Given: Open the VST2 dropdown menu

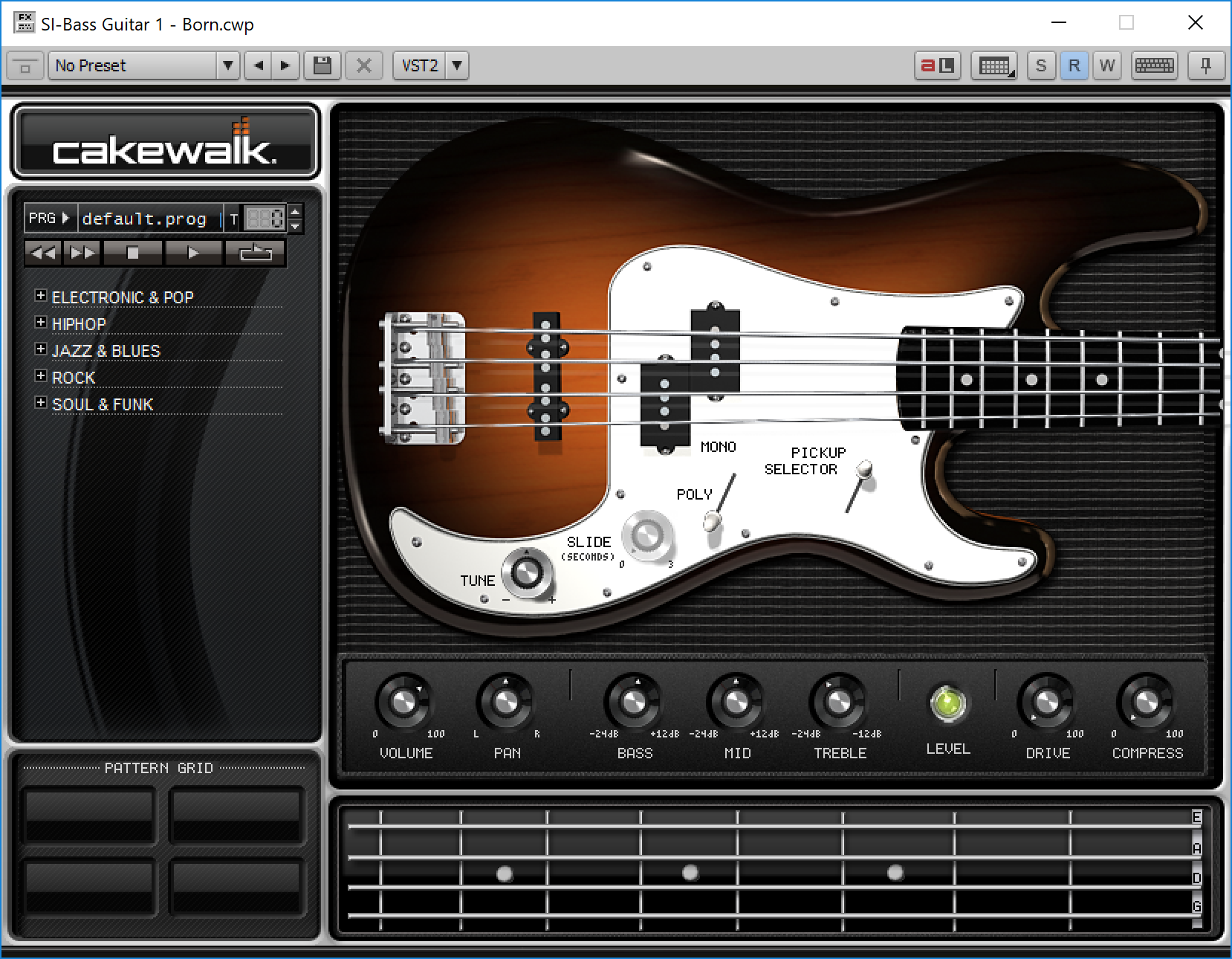Looking at the screenshot, I should point(458,65).
